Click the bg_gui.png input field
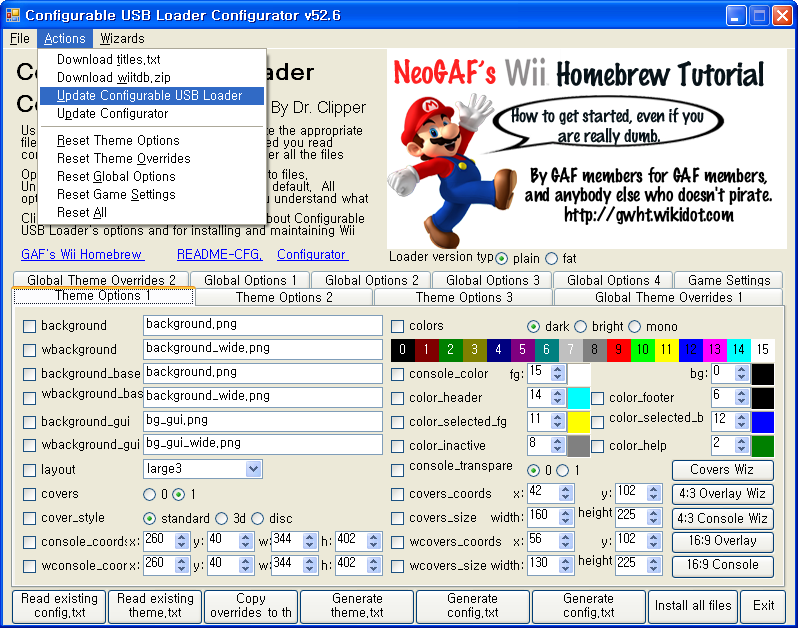Viewport: 798px width, 628px height. (263, 421)
